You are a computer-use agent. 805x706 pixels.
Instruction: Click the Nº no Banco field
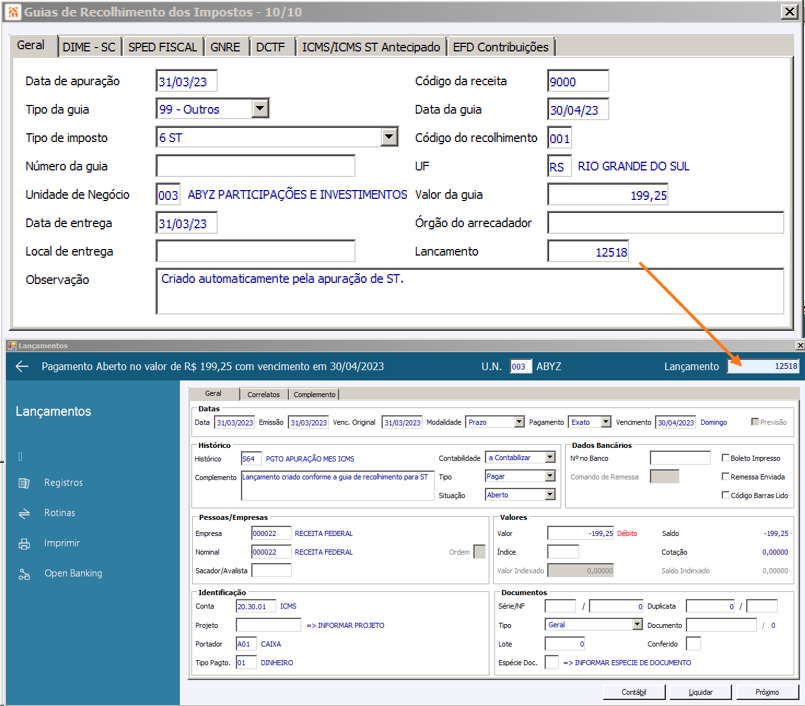[x=680, y=457]
